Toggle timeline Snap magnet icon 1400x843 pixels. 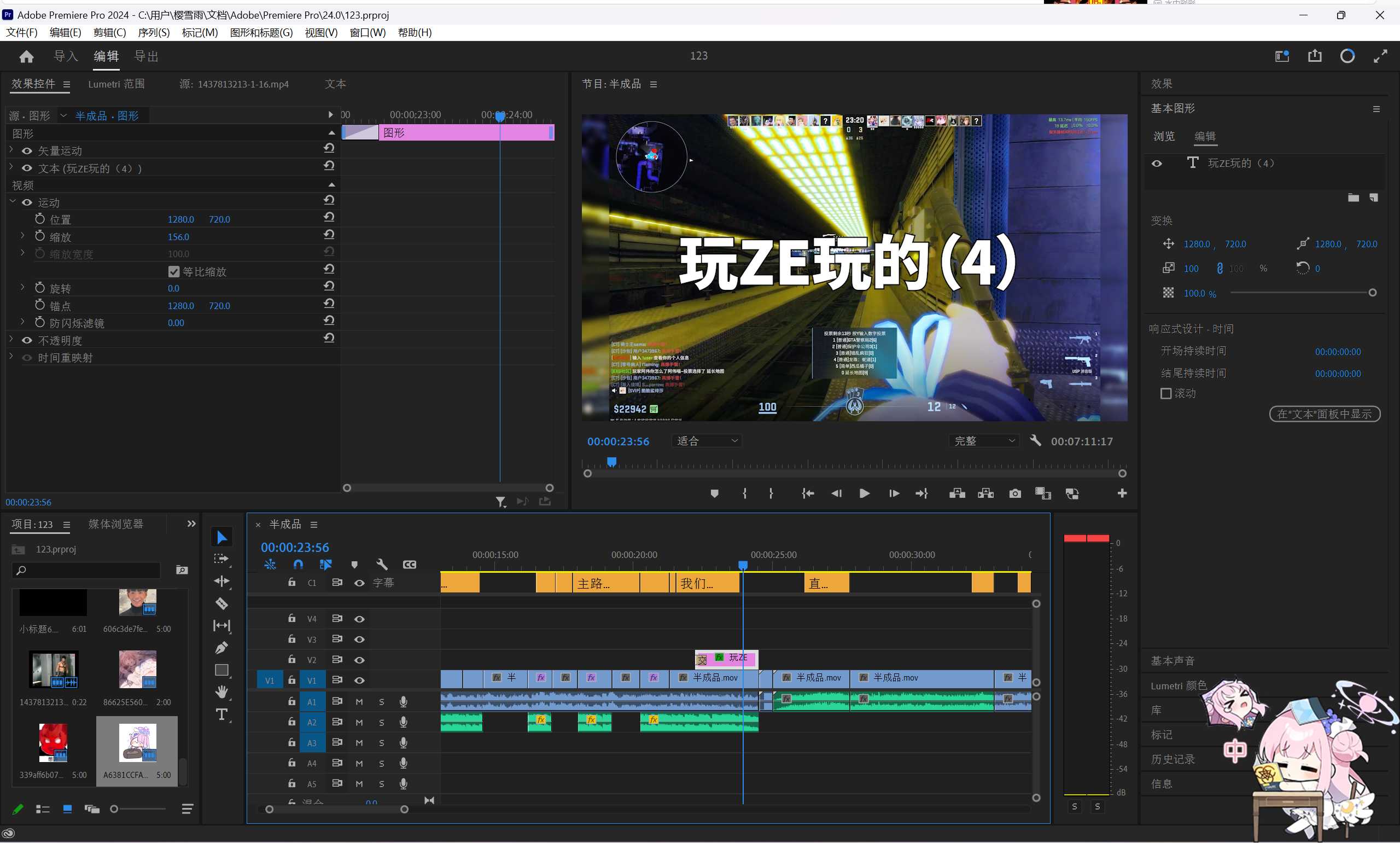[x=298, y=564]
